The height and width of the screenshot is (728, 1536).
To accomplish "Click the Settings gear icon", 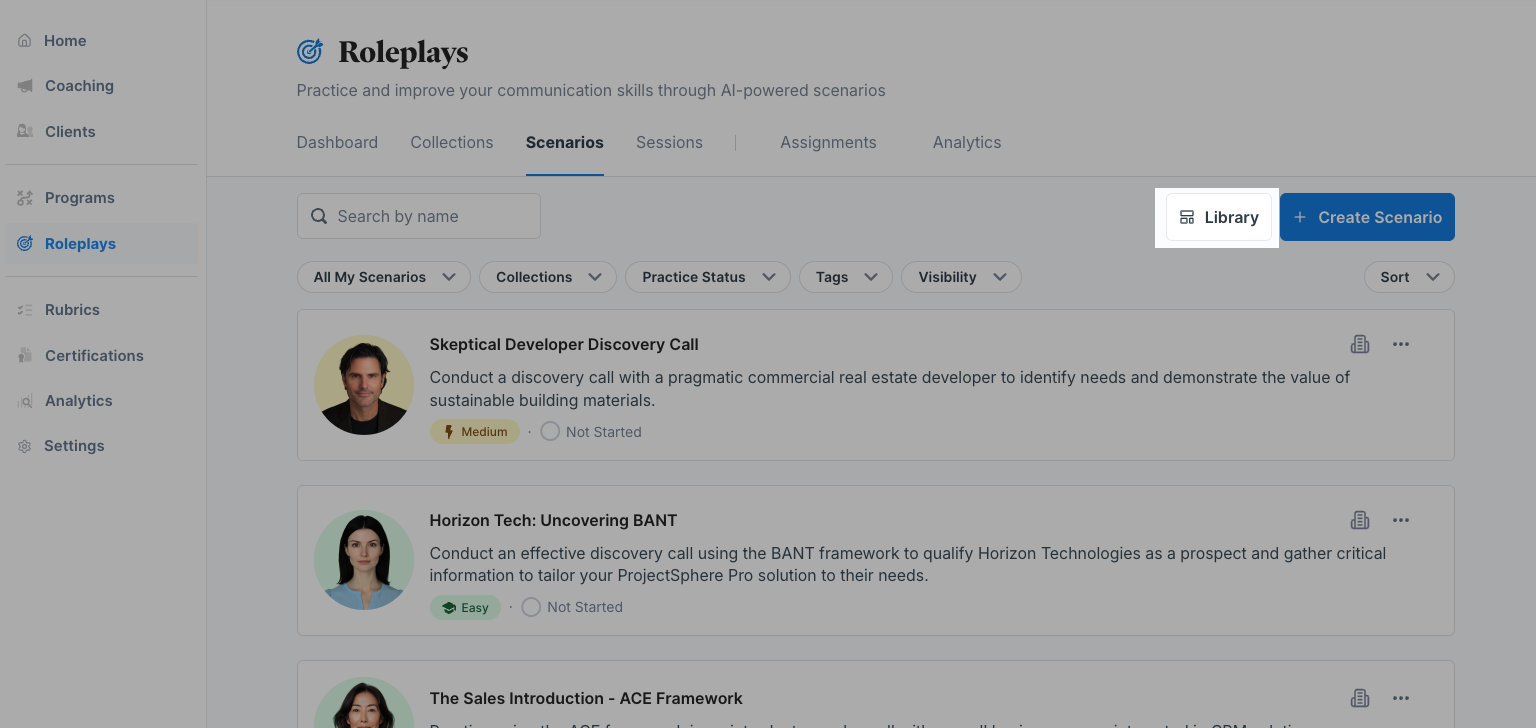I will [25, 446].
